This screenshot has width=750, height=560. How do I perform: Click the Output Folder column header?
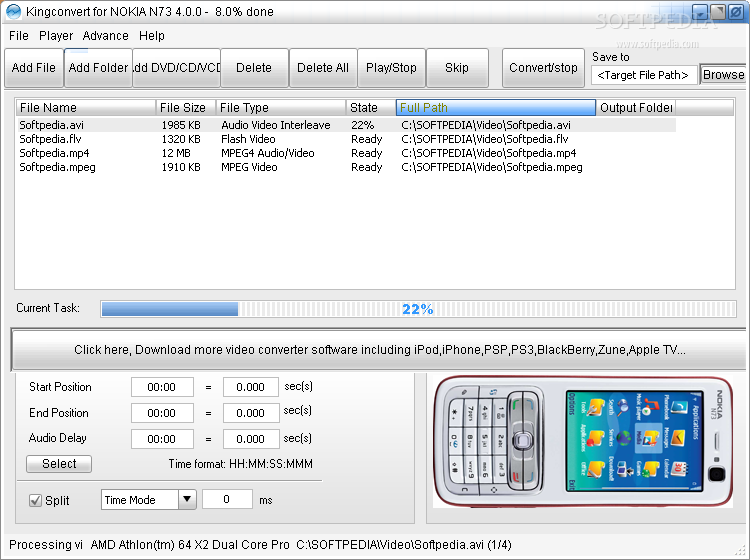pyautogui.click(x=636, y=108)
